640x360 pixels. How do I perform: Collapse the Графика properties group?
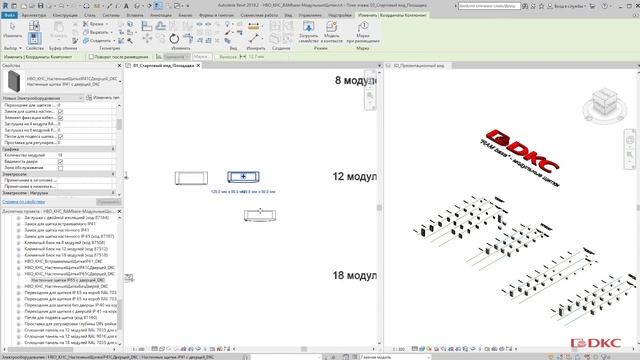pyautogui.click(x=113, y=149)
